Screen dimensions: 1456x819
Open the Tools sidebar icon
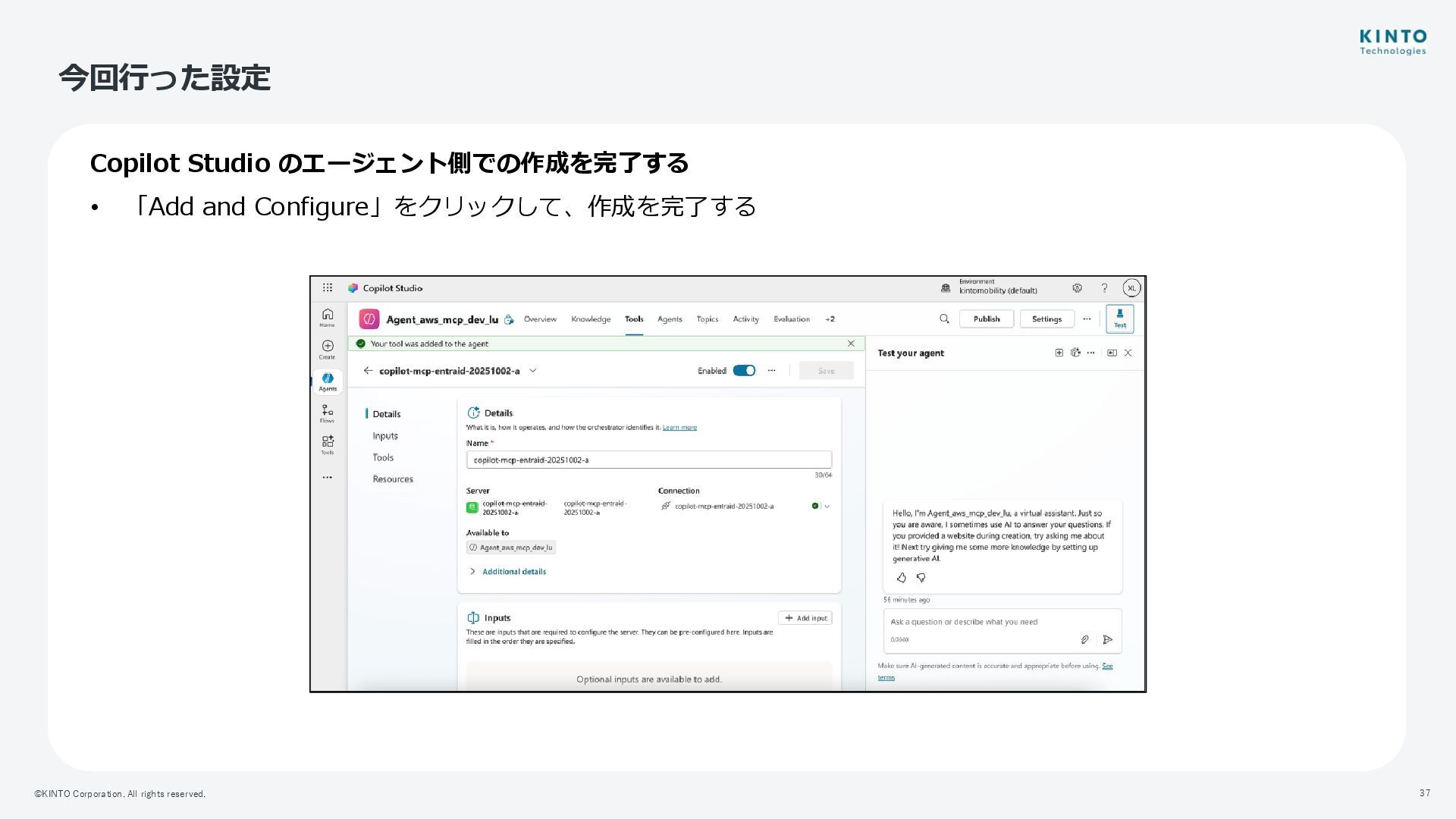[328, 444]
